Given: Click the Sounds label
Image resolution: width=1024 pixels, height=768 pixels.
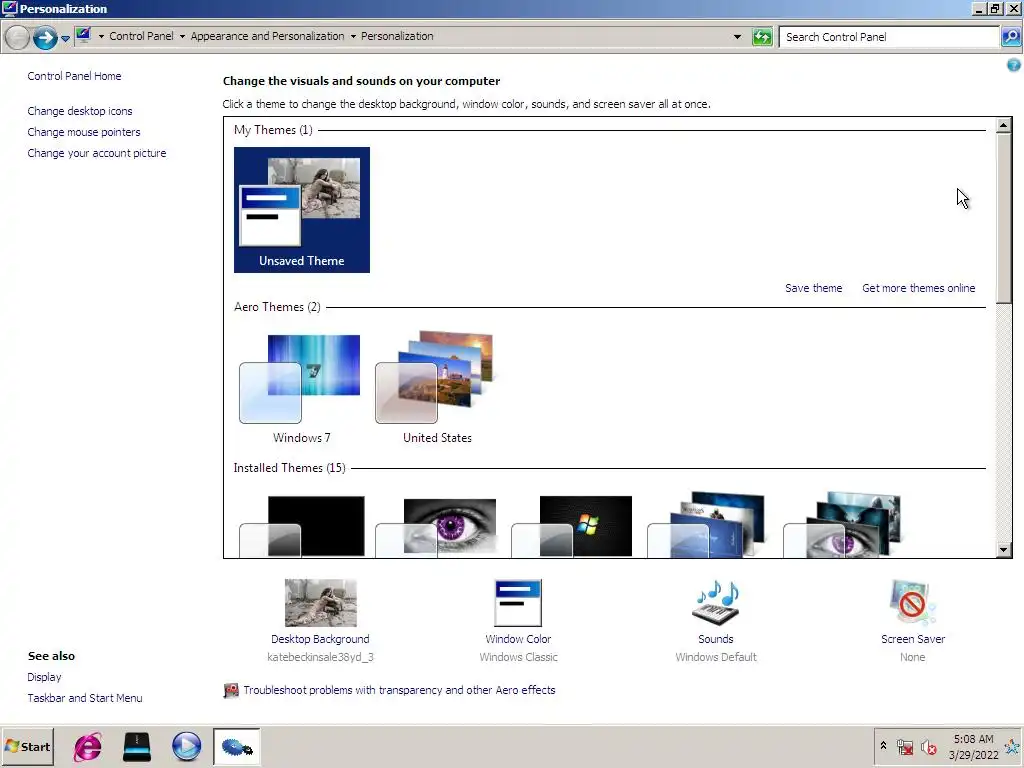Looking at the screenshot, I should tap(716, 639).
